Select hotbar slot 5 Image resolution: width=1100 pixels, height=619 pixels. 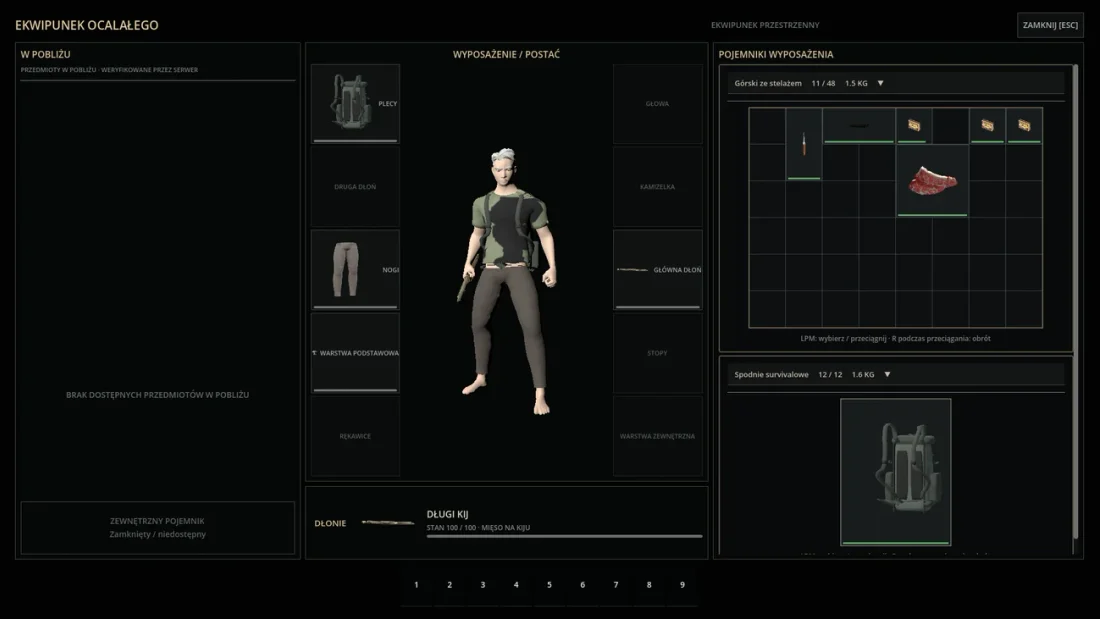coord(549,585)
